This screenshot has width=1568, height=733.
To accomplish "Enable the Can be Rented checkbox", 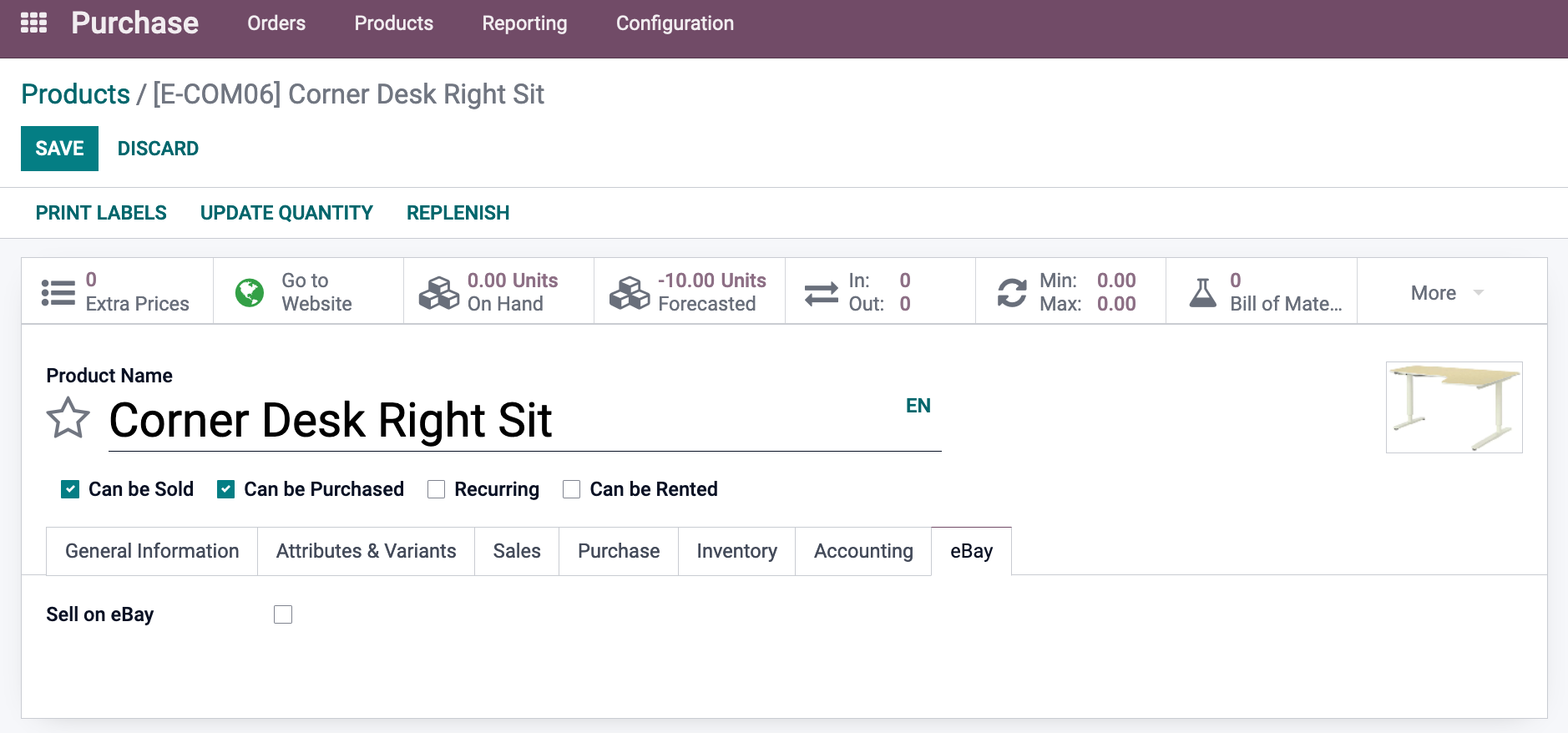I will pos(571,489).
